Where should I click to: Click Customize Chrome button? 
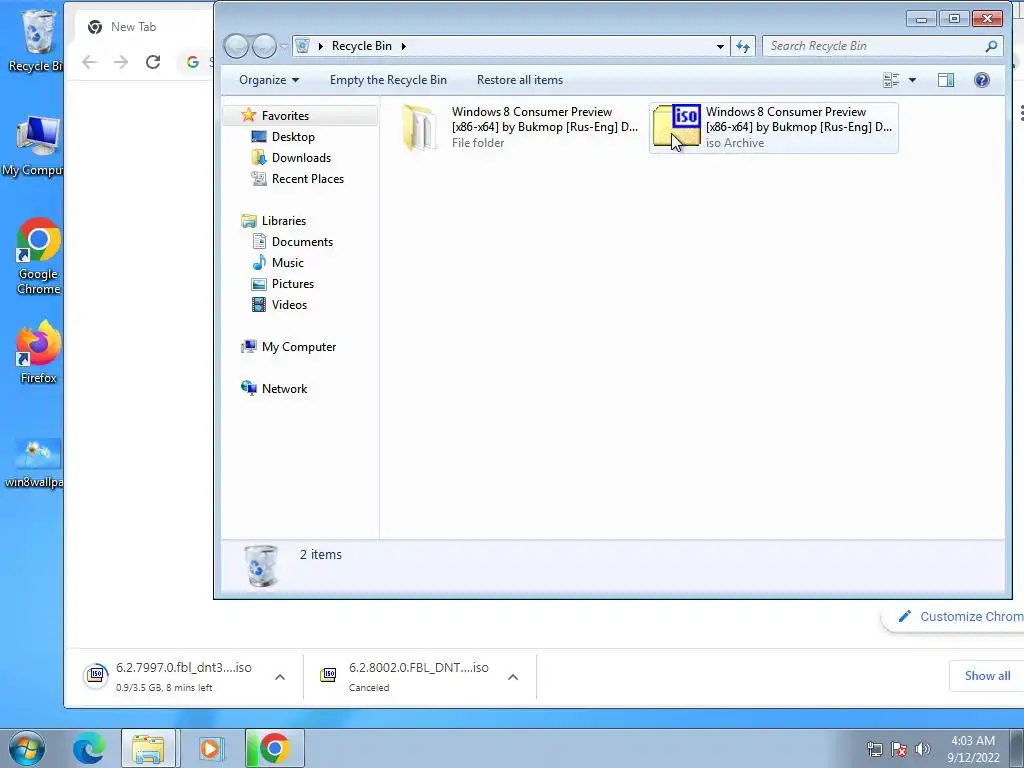click(x=954, y=616)
